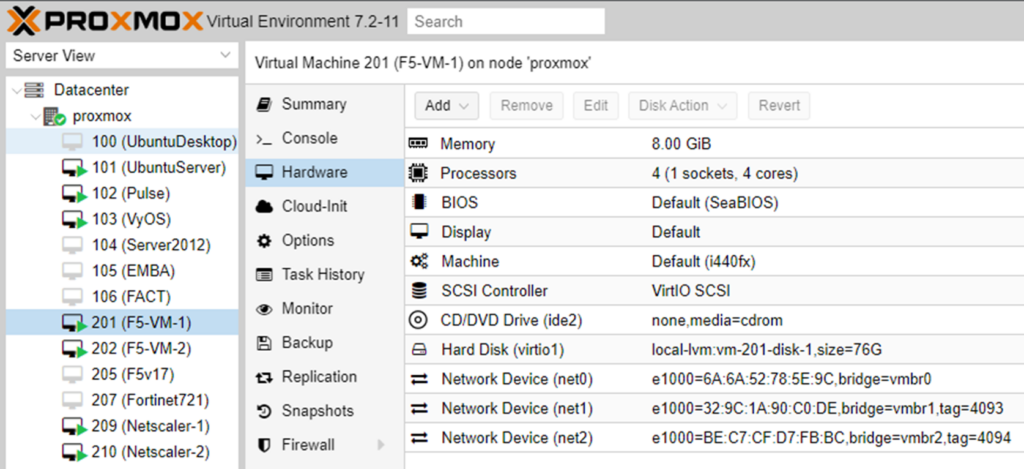Select the SCSI Controller row
1024x469 pixels.
(714, 291)
